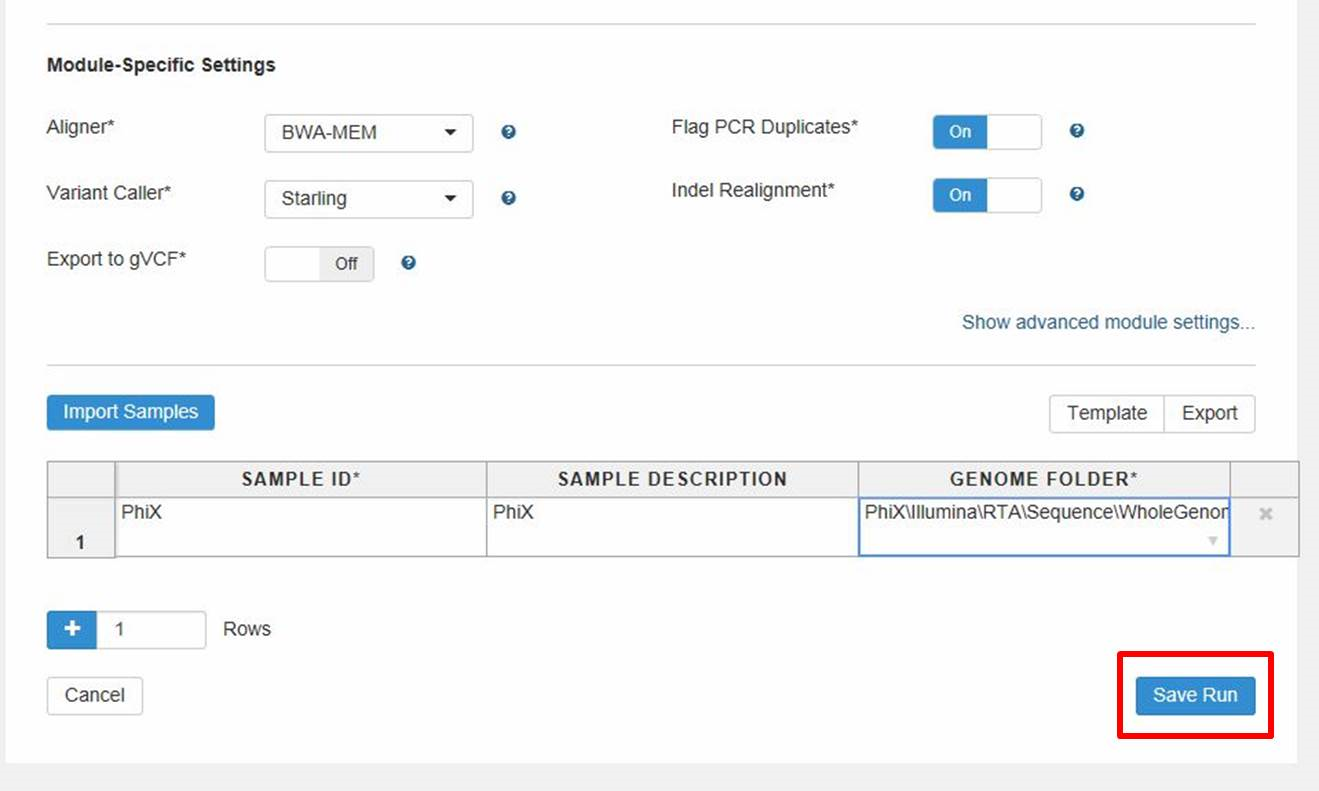Image resolution: width=1319 pixels, height=791 pixels.
Task: Open Genome Folder dropdown arrow in row 1
Action: pos(1212,541)
